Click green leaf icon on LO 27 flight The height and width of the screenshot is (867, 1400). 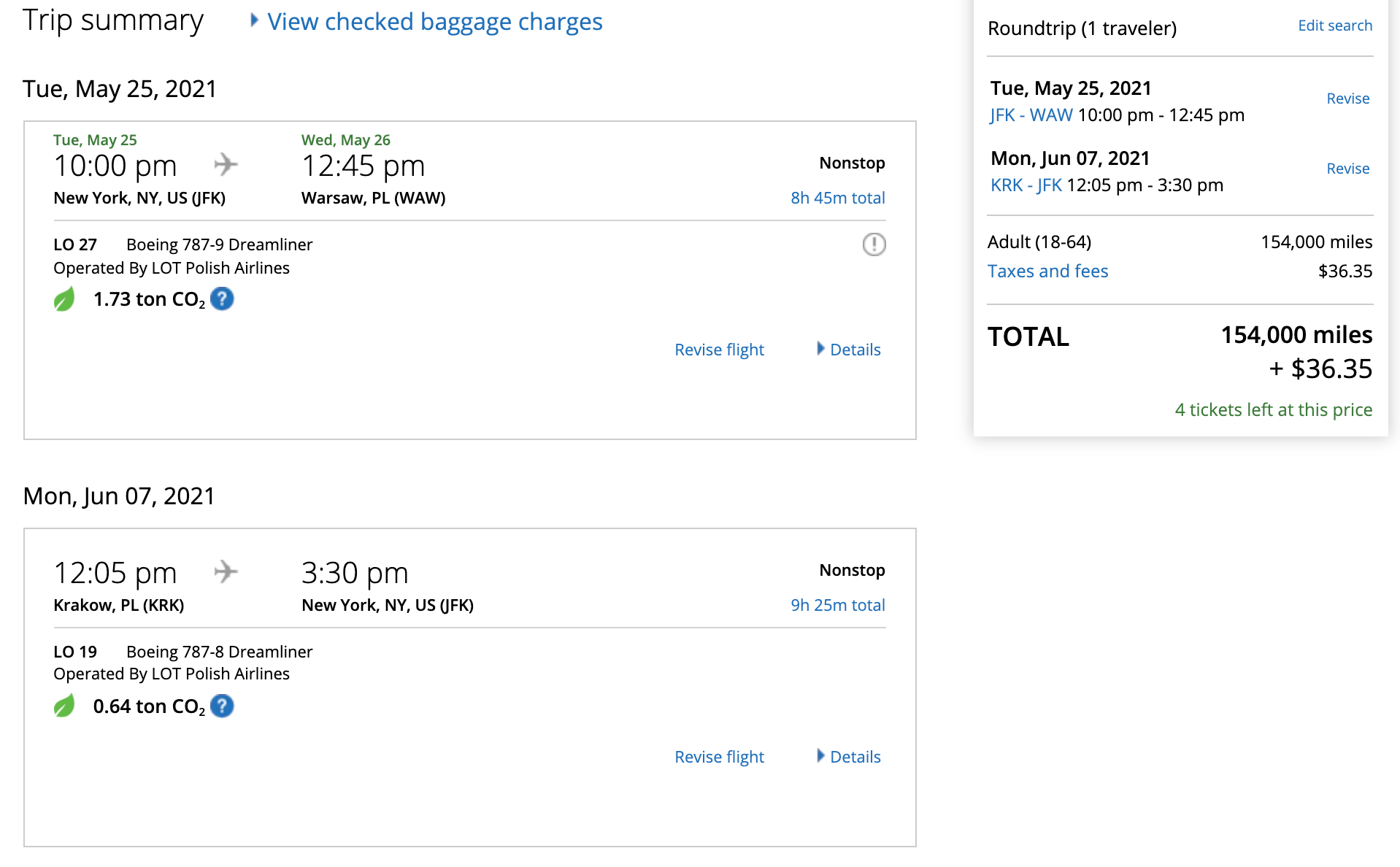tap(64, 299)
